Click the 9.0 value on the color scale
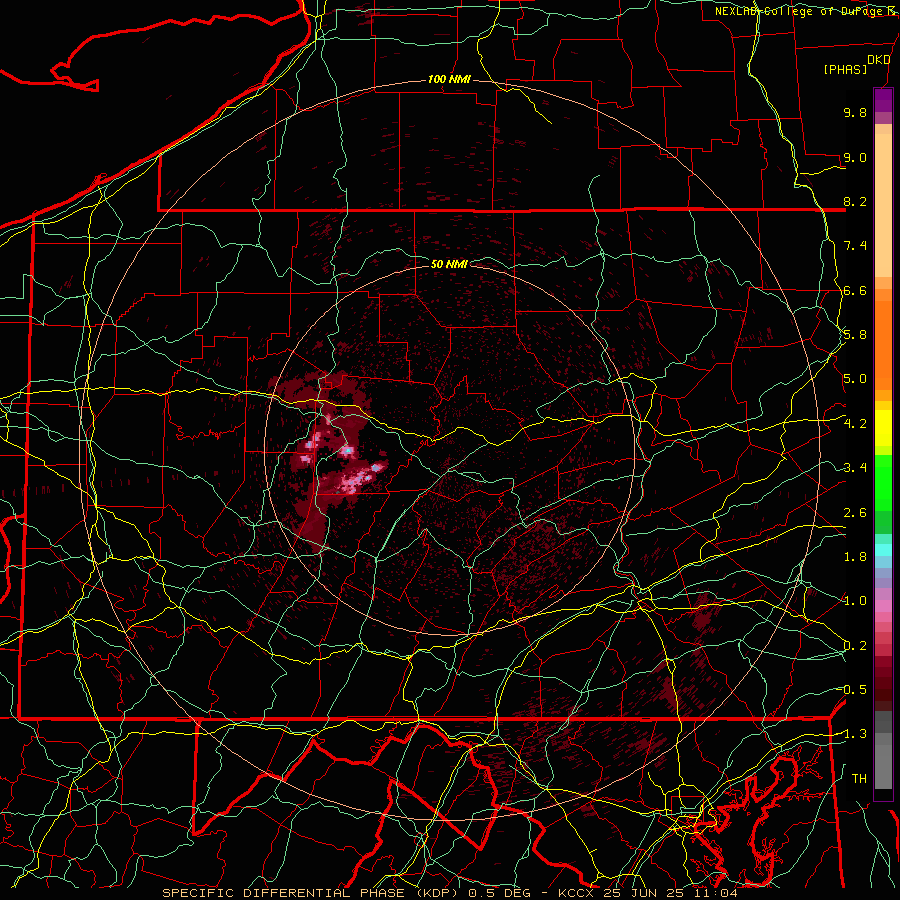This screenshot has height=900, width=900. tap(855, 157)
